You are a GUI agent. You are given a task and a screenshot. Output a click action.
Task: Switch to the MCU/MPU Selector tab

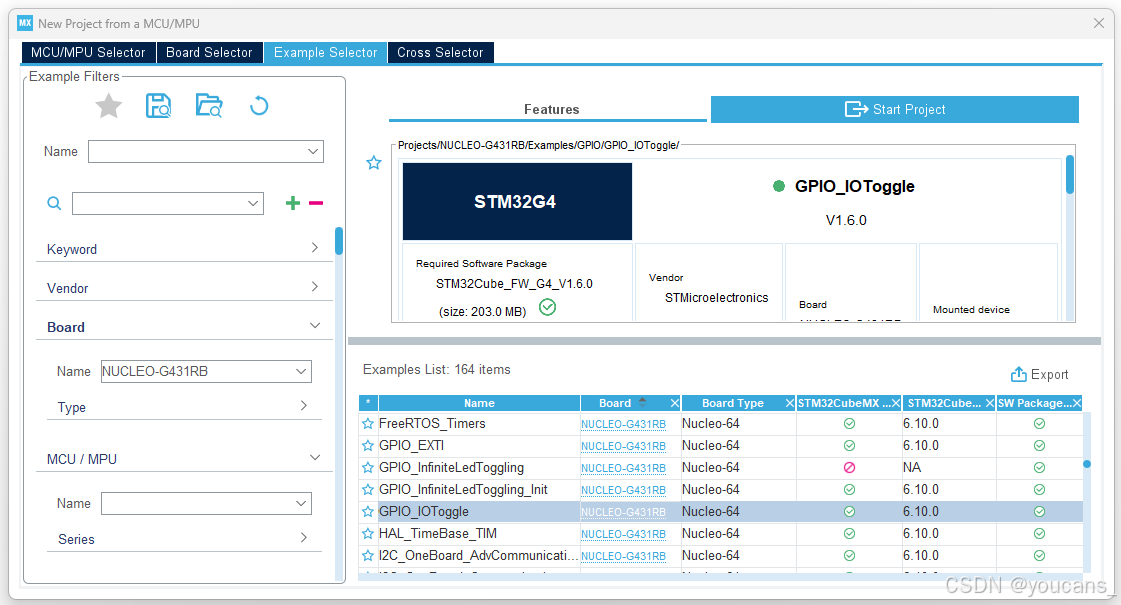pyautogui.click(x=88, y=52)
